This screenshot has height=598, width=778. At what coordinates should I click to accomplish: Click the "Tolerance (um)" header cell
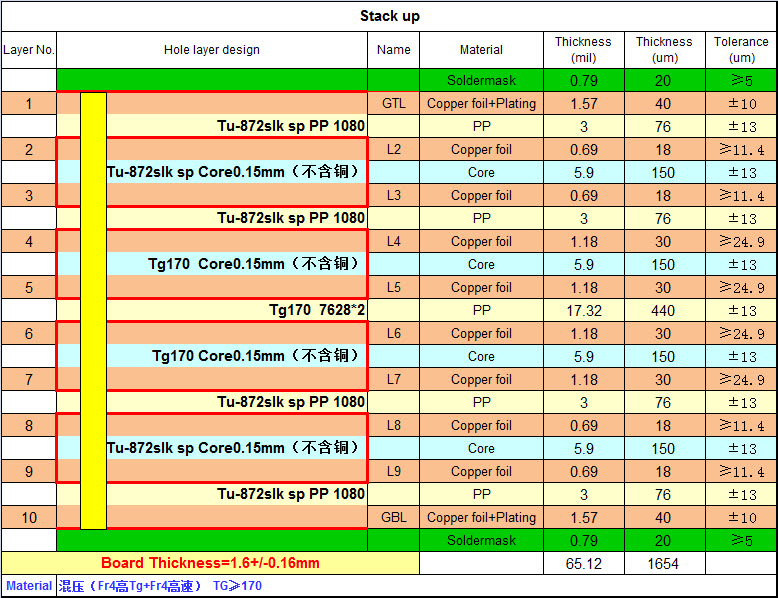741,50
